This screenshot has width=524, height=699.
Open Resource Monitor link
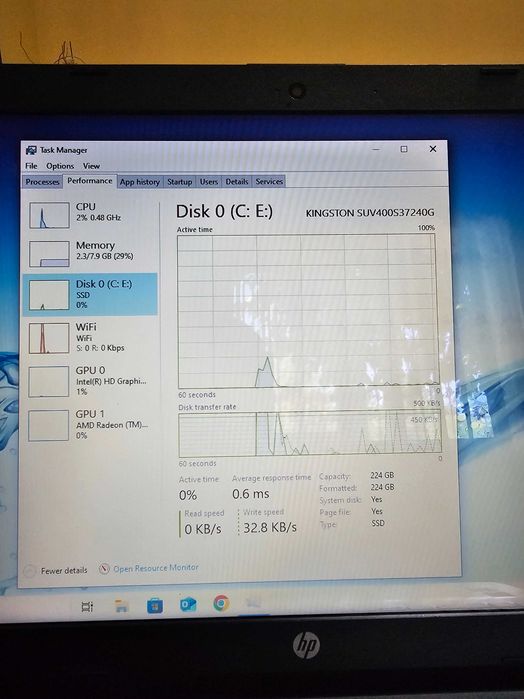[x=156, y=568]
